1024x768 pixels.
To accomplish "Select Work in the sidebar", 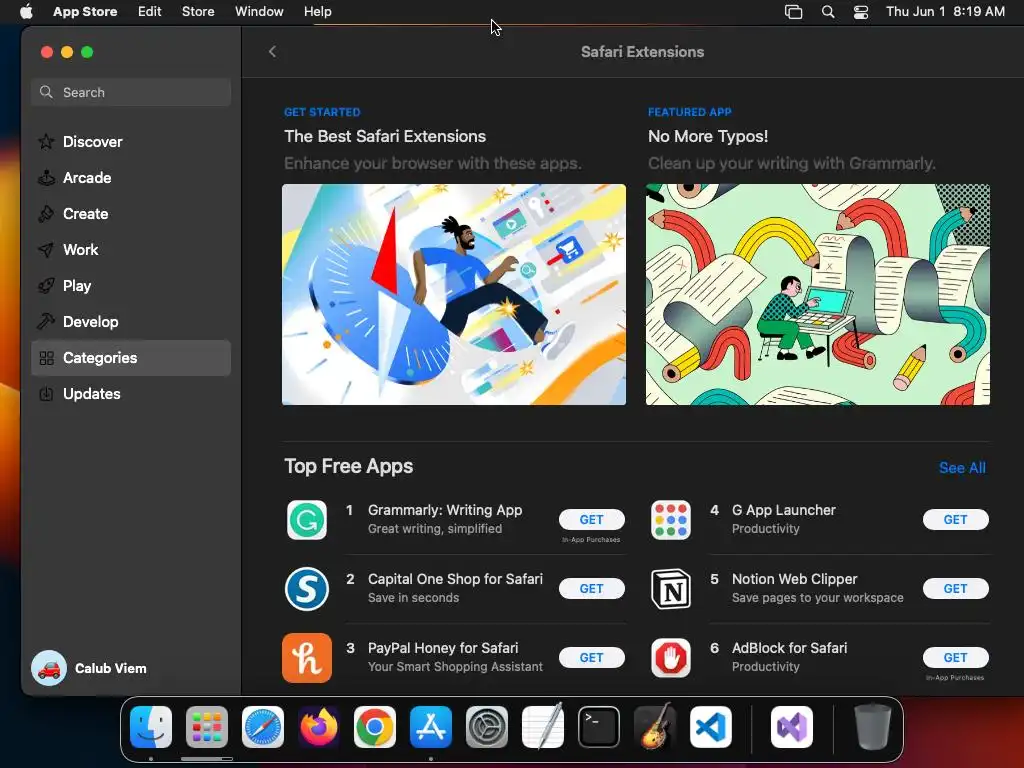I will tap(131, 249).
